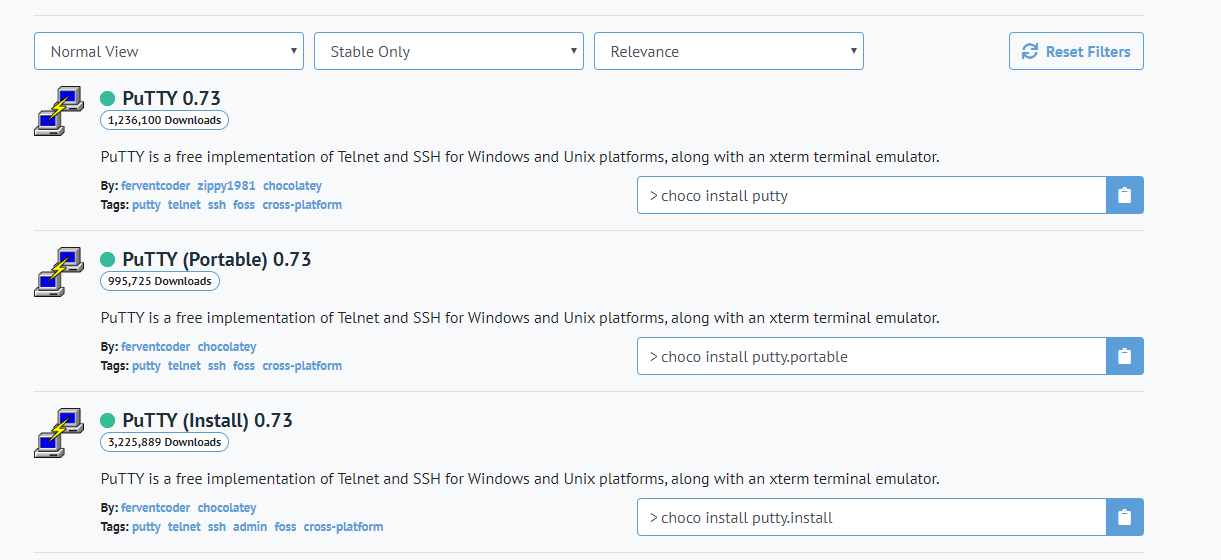Click the ssh tag under PuTTY (Portable)
The width and height of the screenshot is (1221, 560).
(x=217, y=366)
